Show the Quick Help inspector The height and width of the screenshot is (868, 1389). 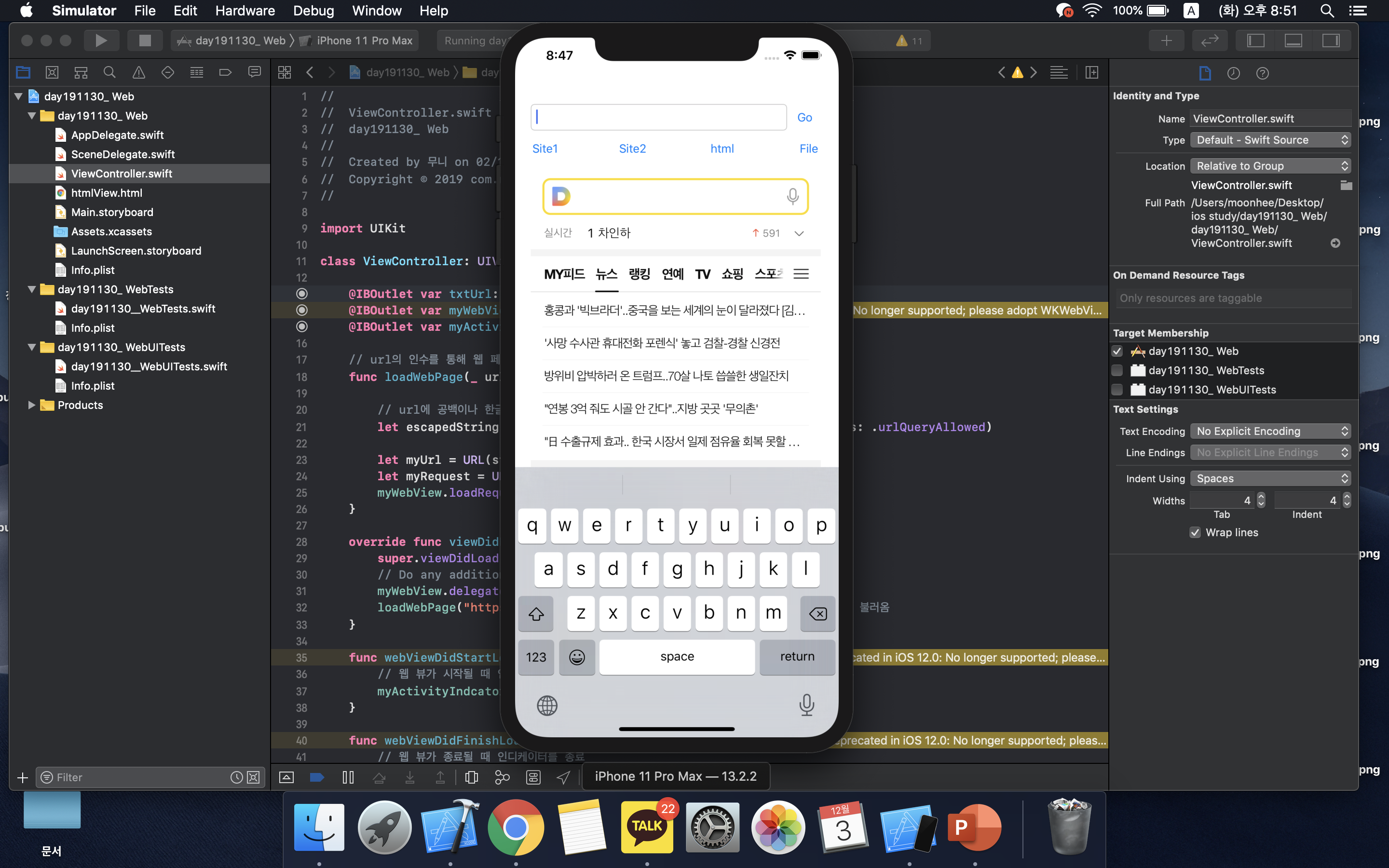[1262, 73]
